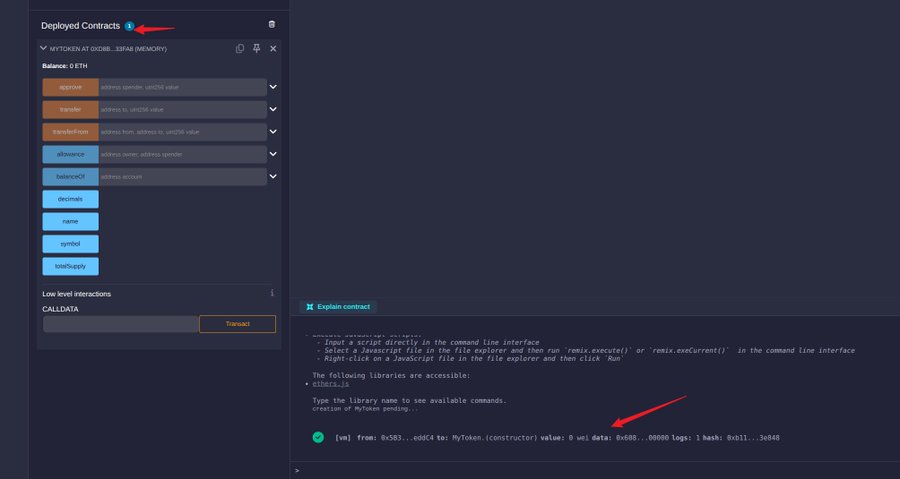Image resolution: width=900 pixels, height=479 pixels.
Task: Call the symbol function
Action: tap(71, 244)
